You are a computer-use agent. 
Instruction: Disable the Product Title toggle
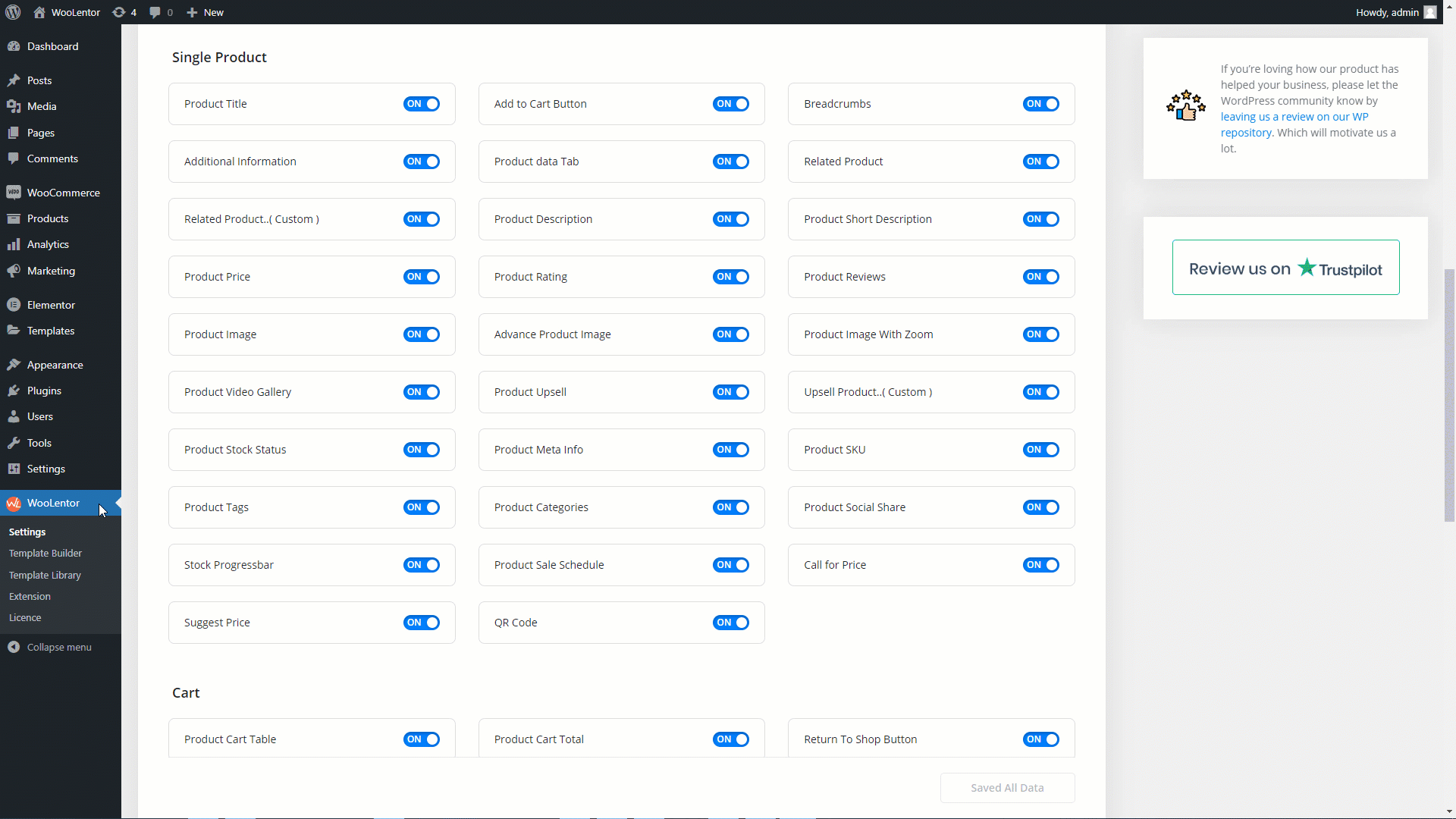coord(421,104)
